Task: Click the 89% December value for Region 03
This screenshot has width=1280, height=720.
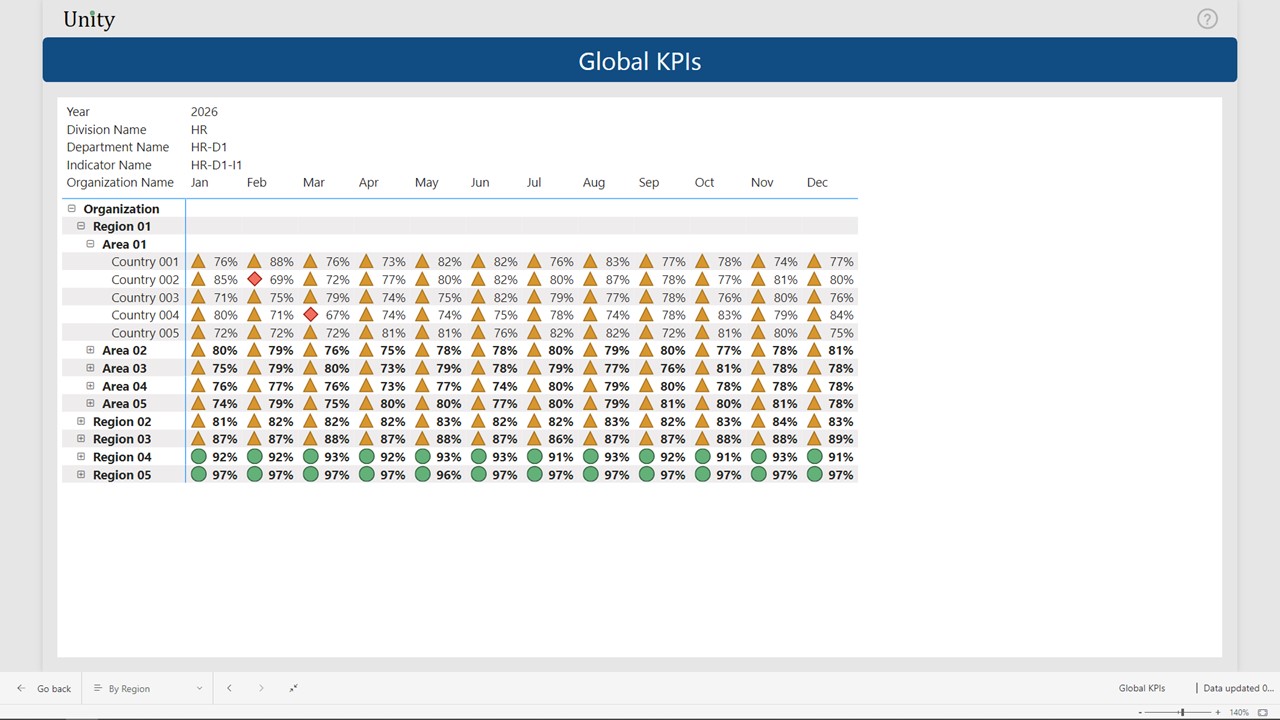Action: (x=841, y=439)
